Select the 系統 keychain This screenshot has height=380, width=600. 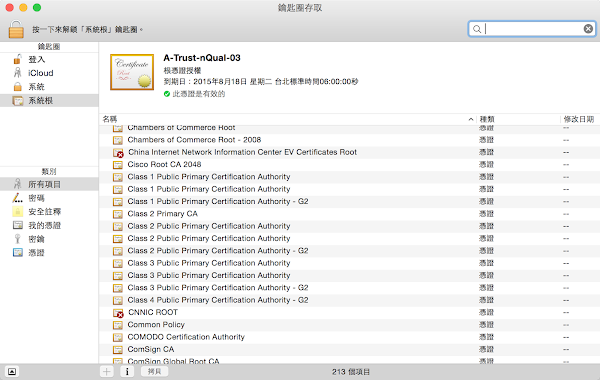click(x=49, y=87)
